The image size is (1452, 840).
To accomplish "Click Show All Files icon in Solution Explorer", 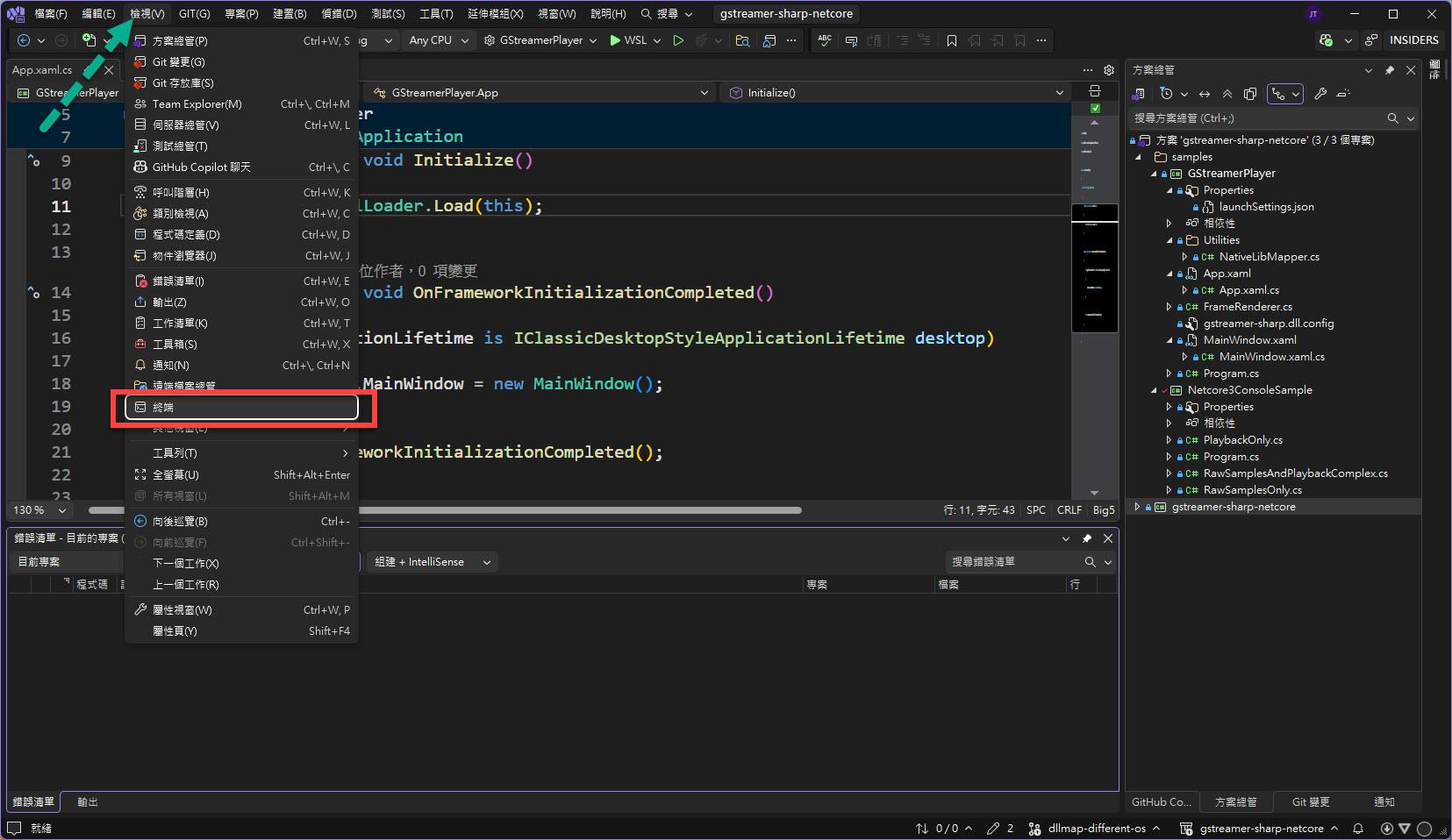I will (x=1250, y=94).
